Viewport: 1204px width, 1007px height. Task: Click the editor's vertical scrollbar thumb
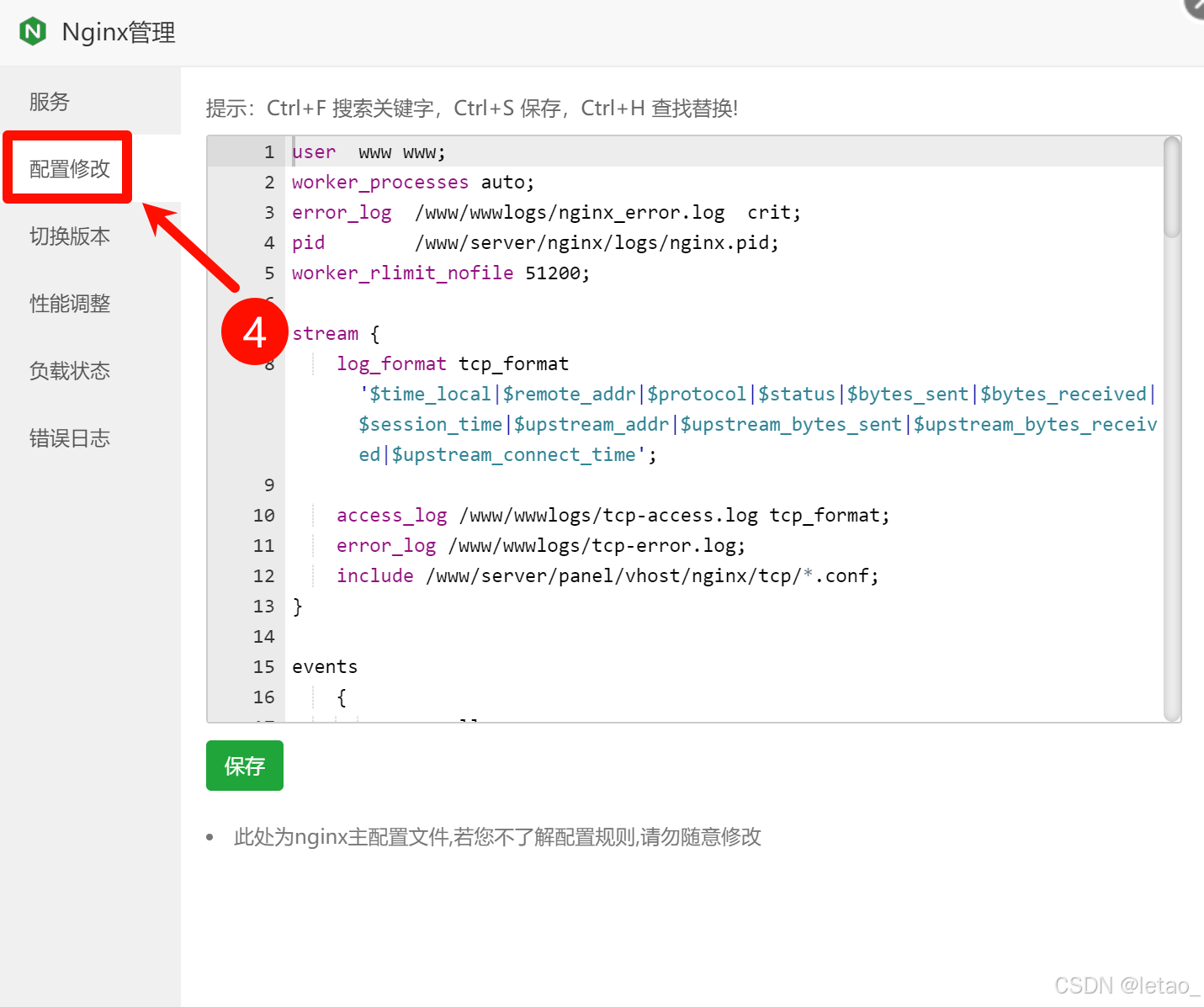(x=1172, y=188)
